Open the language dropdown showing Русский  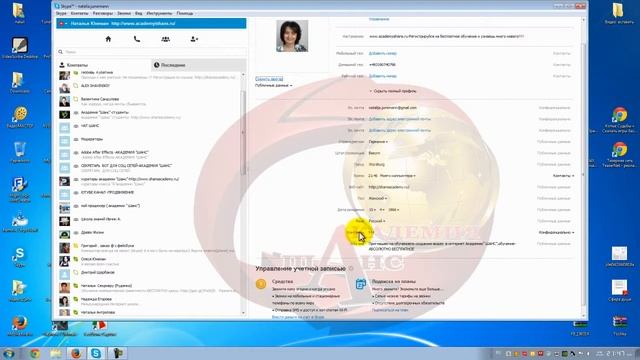(x=377, y=221)
